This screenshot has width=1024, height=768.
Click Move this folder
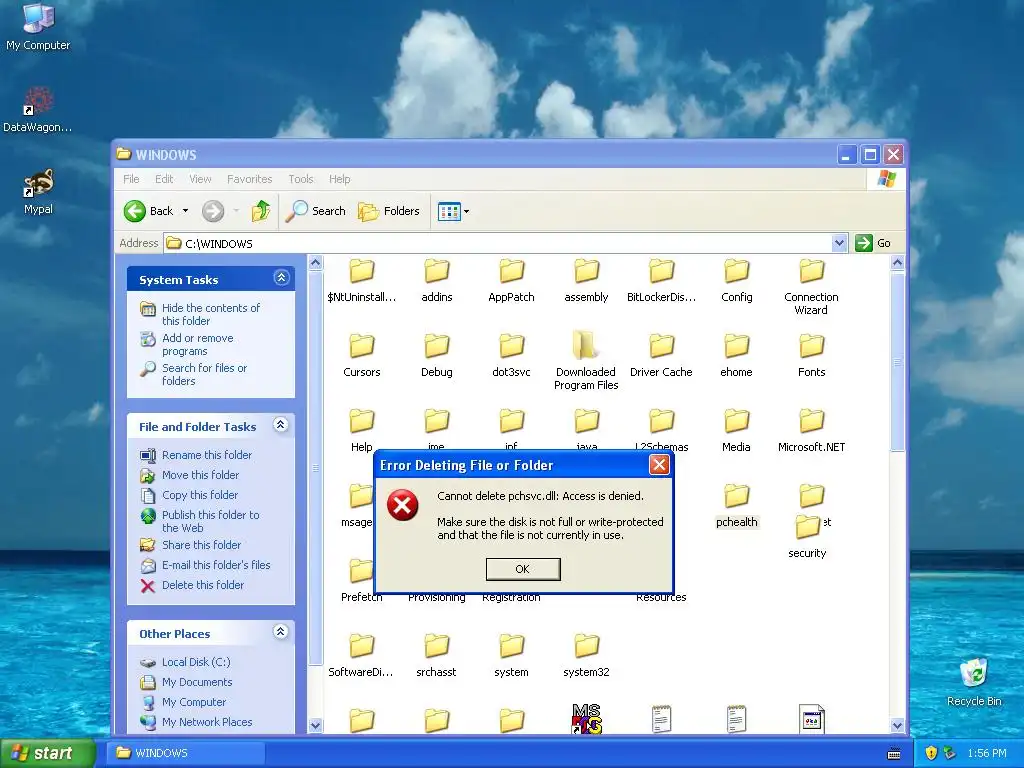pos(200,475)
